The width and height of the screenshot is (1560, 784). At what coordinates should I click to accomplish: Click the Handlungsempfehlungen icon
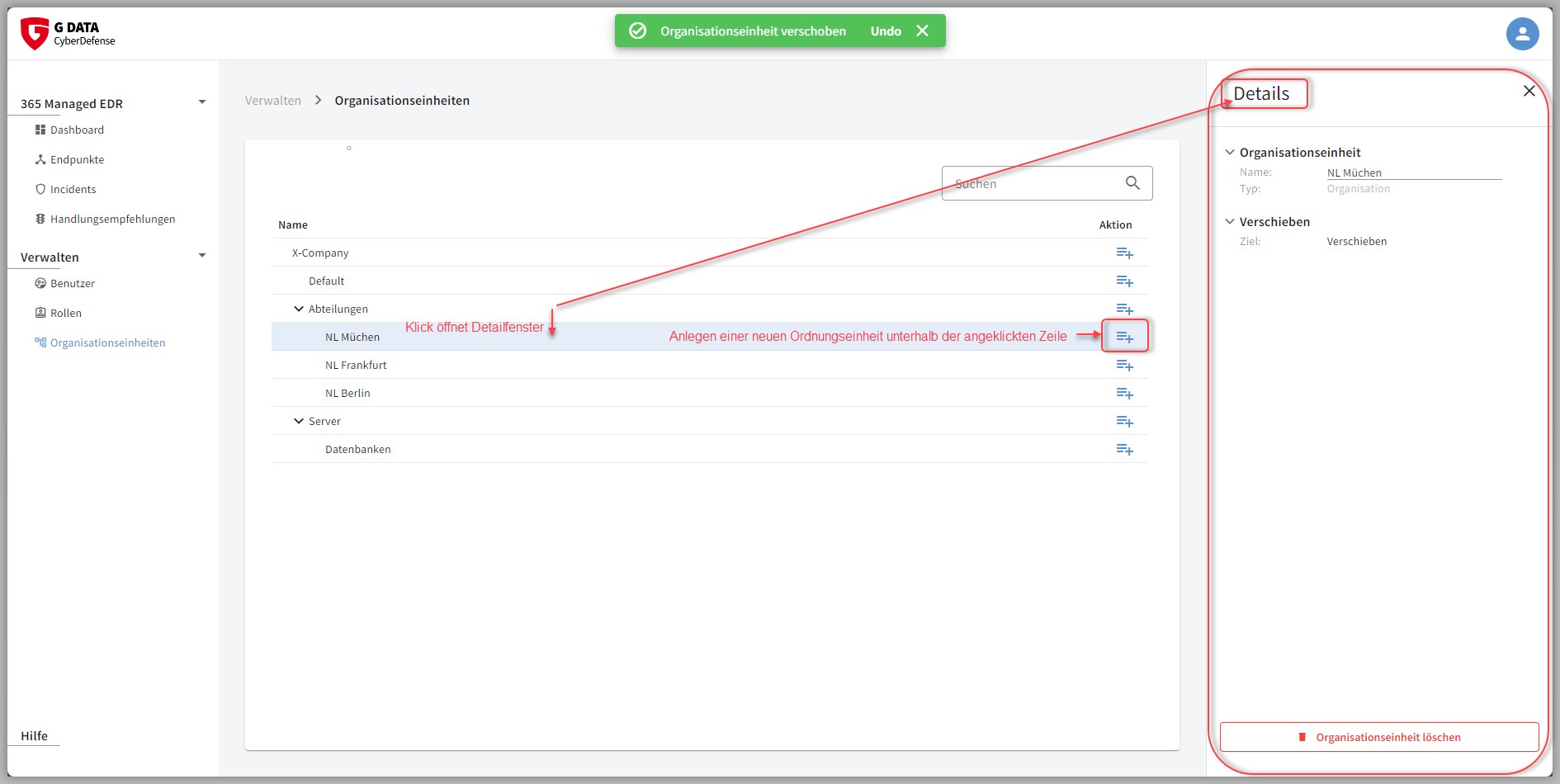[x=40, y=219]
